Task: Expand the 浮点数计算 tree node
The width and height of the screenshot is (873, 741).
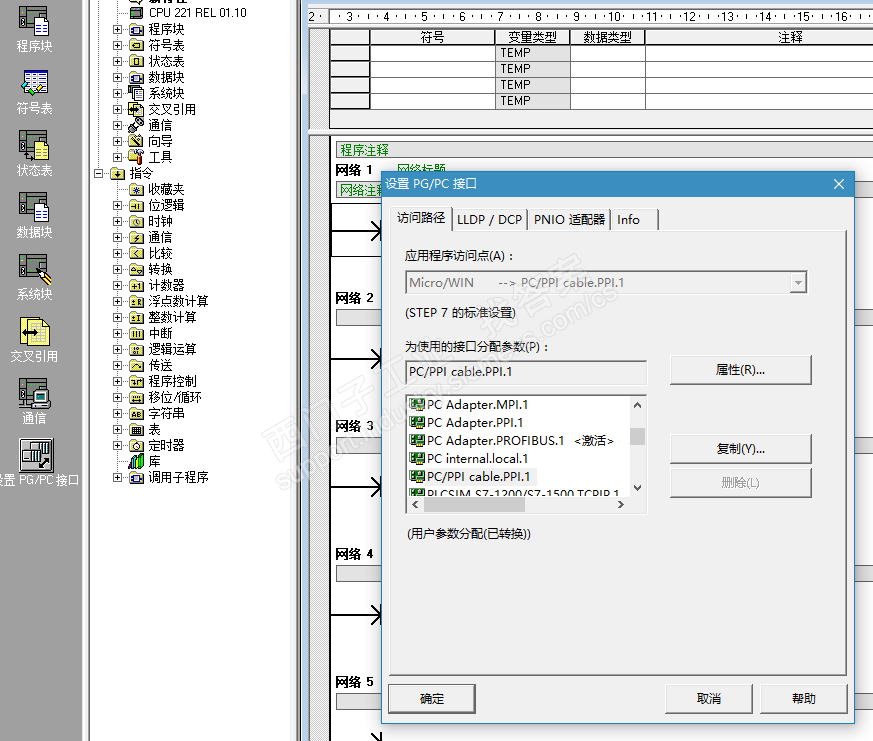Action: point(117,302)
